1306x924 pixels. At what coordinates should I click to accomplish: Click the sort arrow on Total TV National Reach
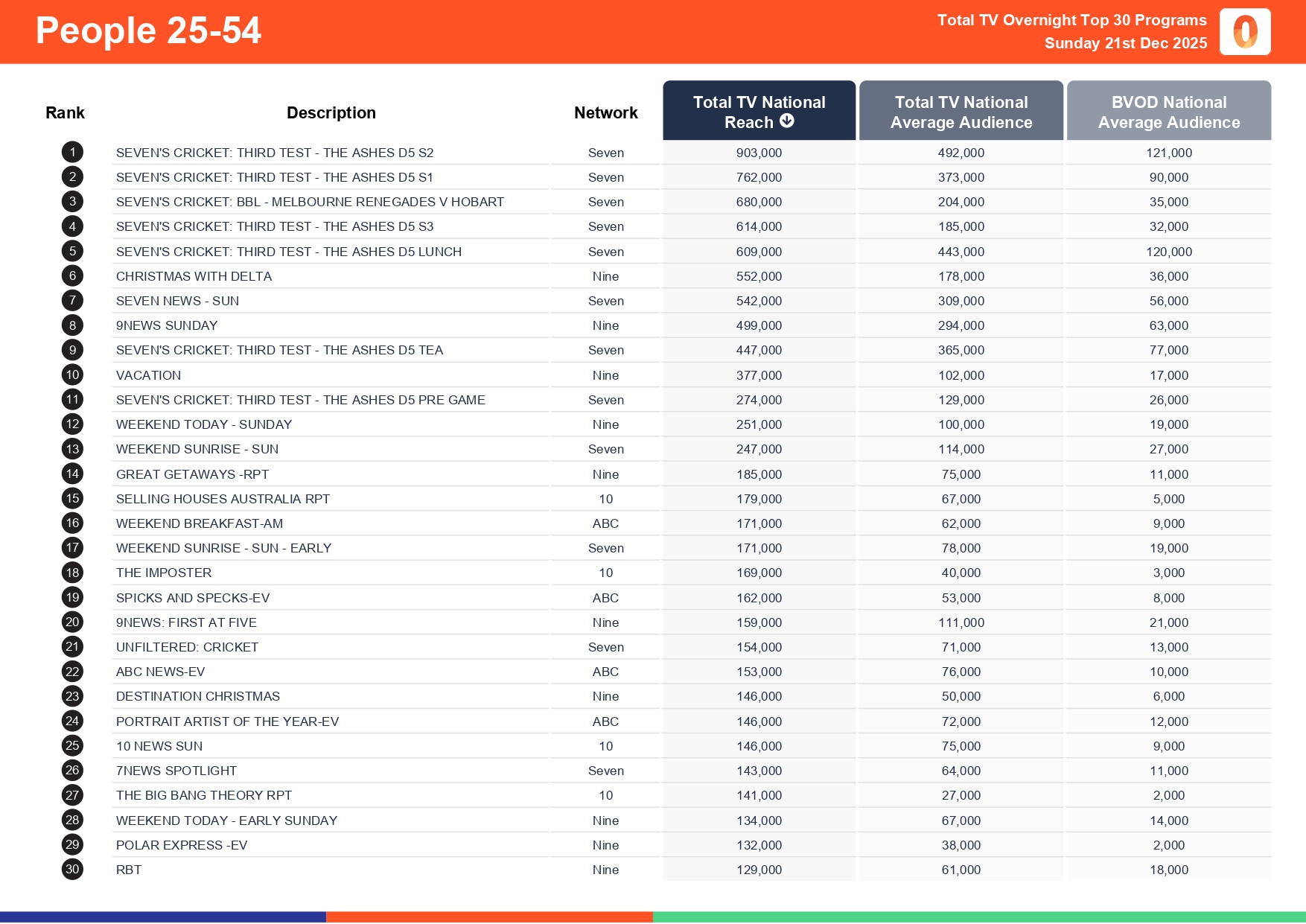pos(789,121)
